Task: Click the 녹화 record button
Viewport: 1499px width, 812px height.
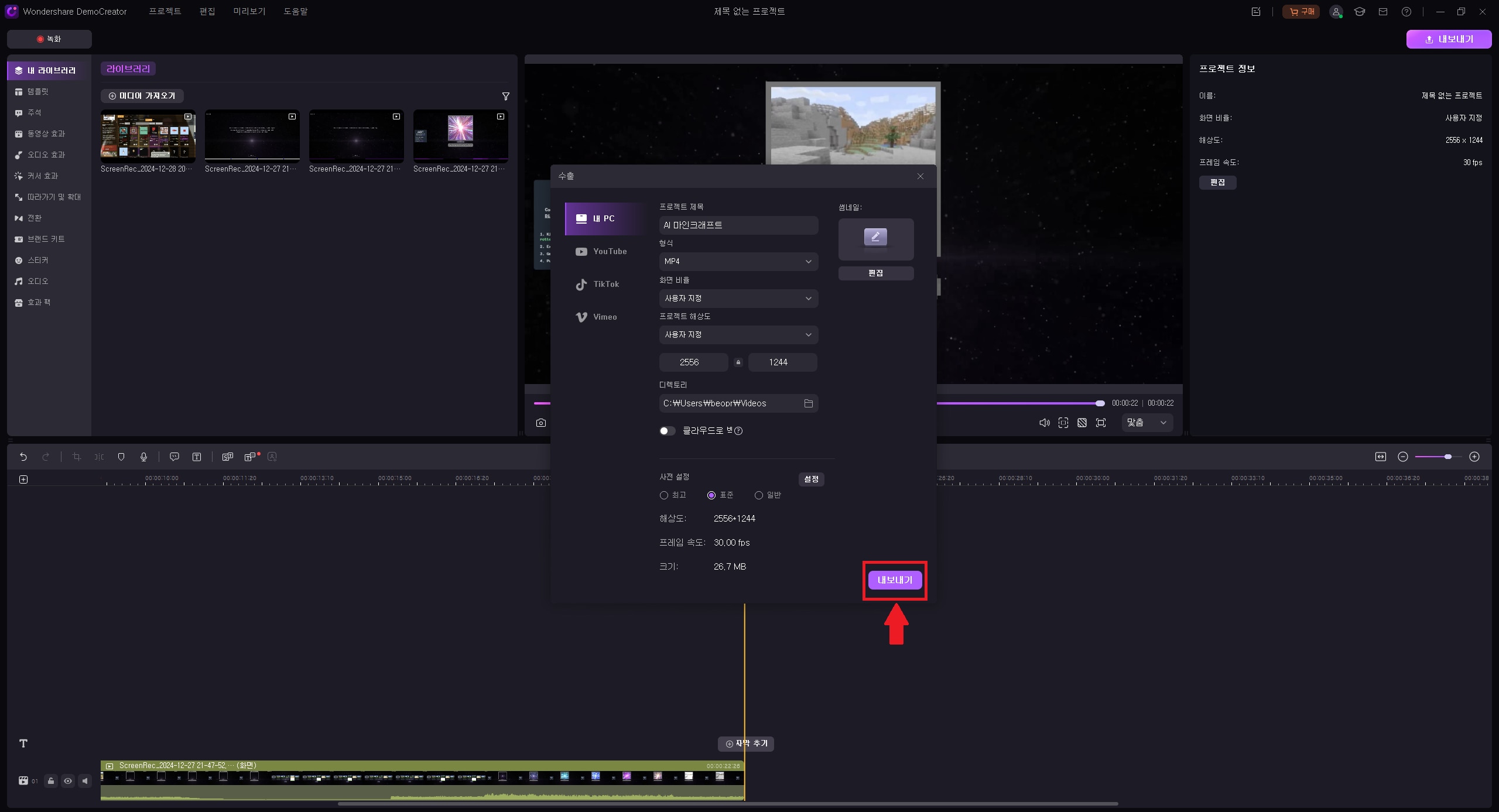Action: (x=49, y=39)
